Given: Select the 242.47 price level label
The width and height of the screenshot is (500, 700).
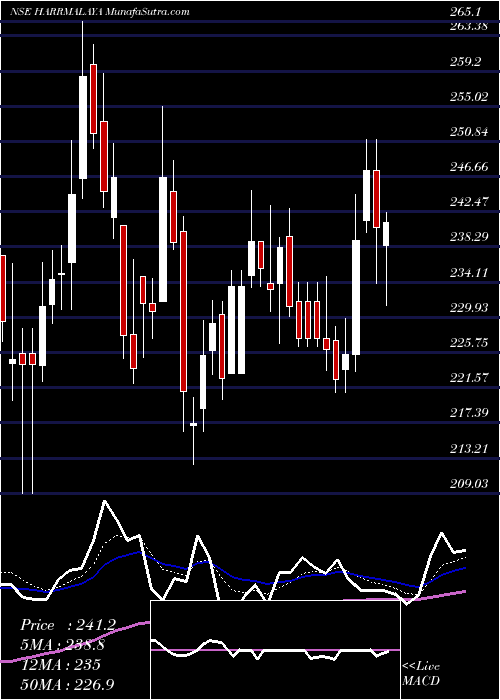Looking at the screenshot, I should pos(469,202).
